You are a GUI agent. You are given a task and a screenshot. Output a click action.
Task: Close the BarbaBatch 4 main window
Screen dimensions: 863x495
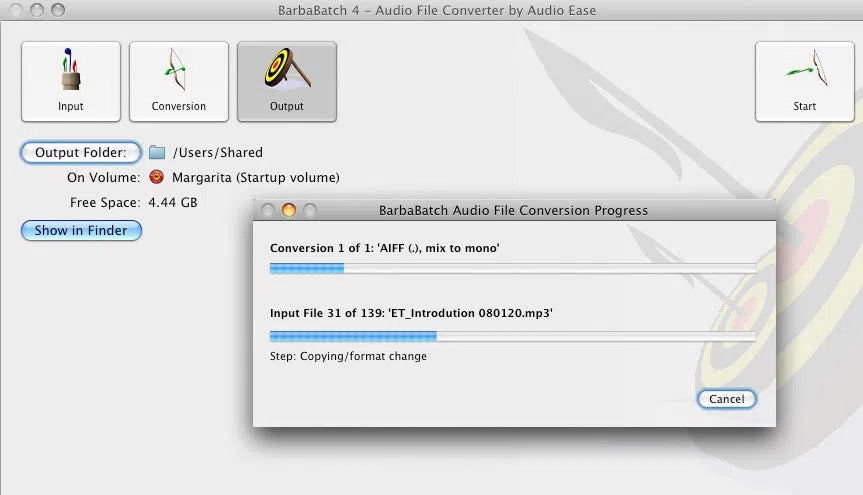17,10
